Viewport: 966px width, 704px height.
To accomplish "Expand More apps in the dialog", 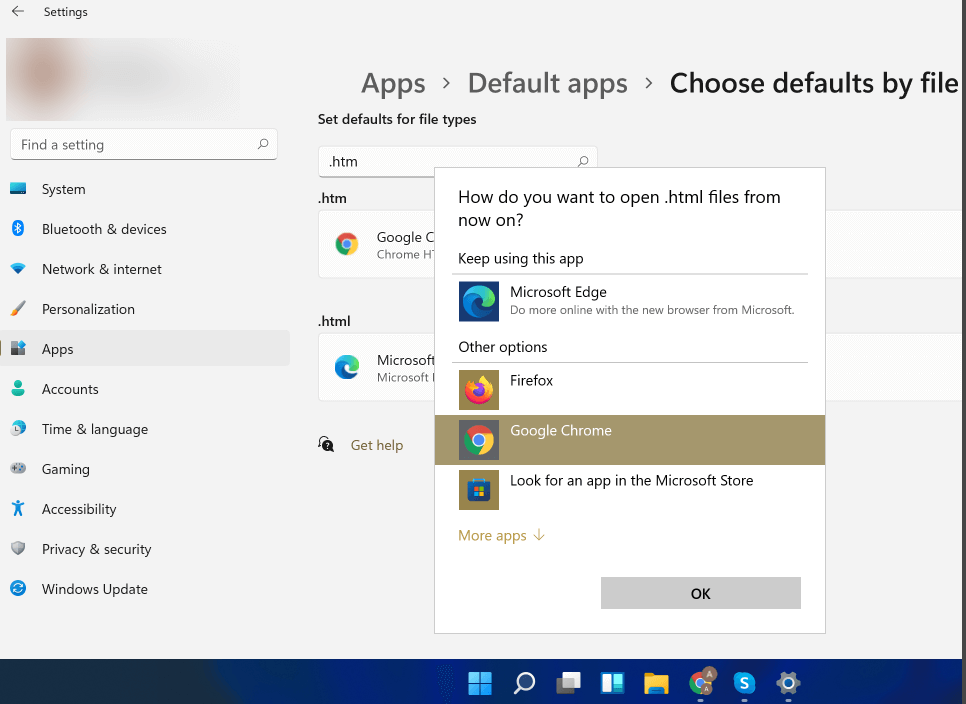I will point(492,535).
